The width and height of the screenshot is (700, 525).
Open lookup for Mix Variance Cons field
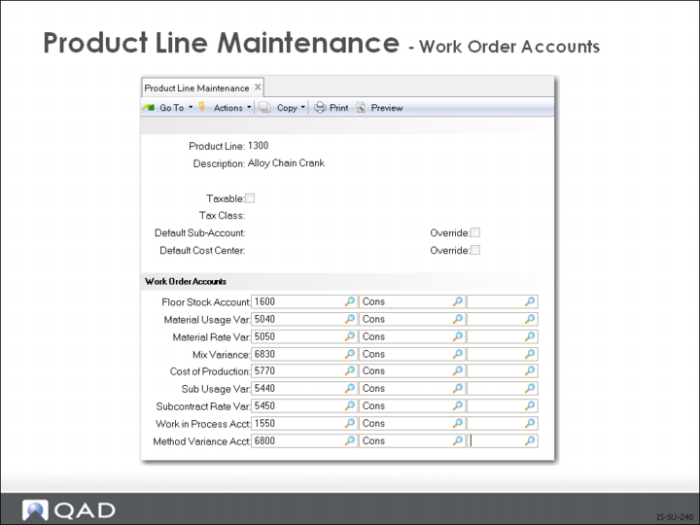pos(458,354)
